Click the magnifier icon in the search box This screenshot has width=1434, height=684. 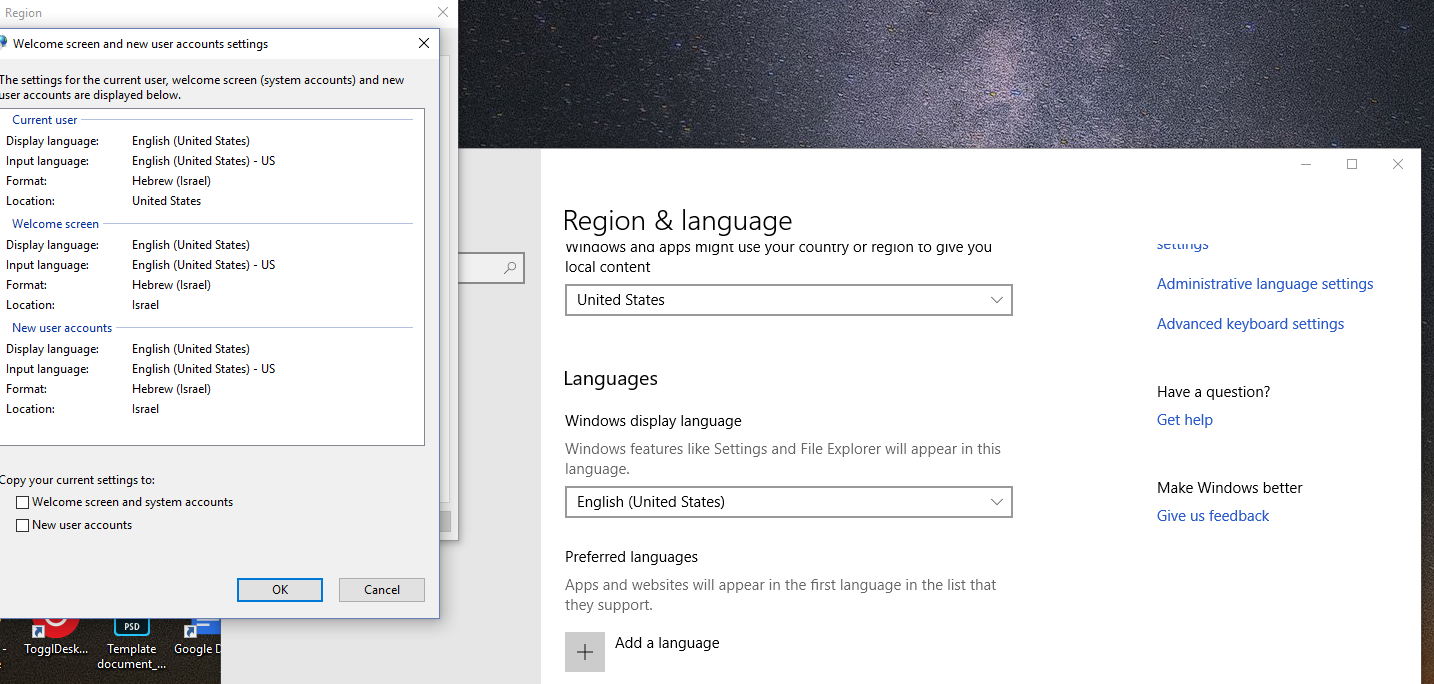[x=510, y=268]
